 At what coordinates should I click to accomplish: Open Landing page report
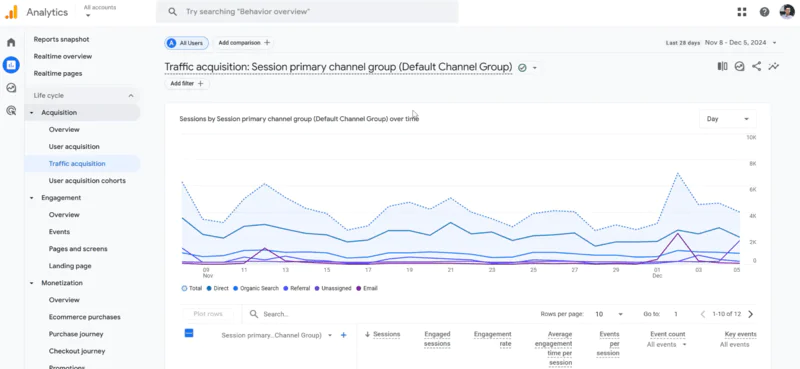(x=70, y=266)
